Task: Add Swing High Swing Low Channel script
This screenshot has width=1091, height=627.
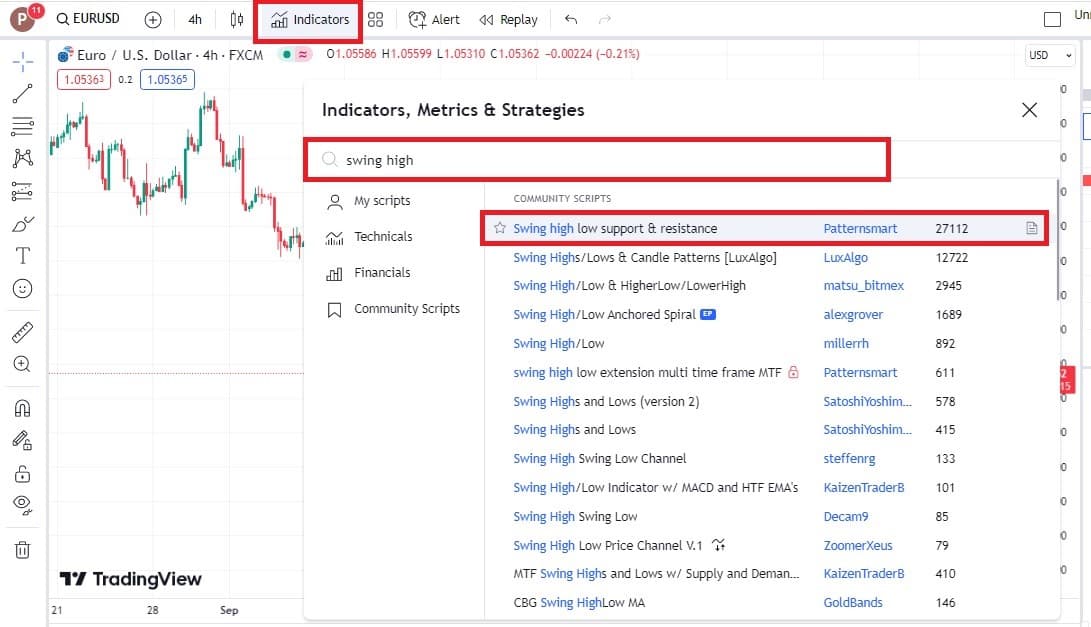Action: point(600,459)
